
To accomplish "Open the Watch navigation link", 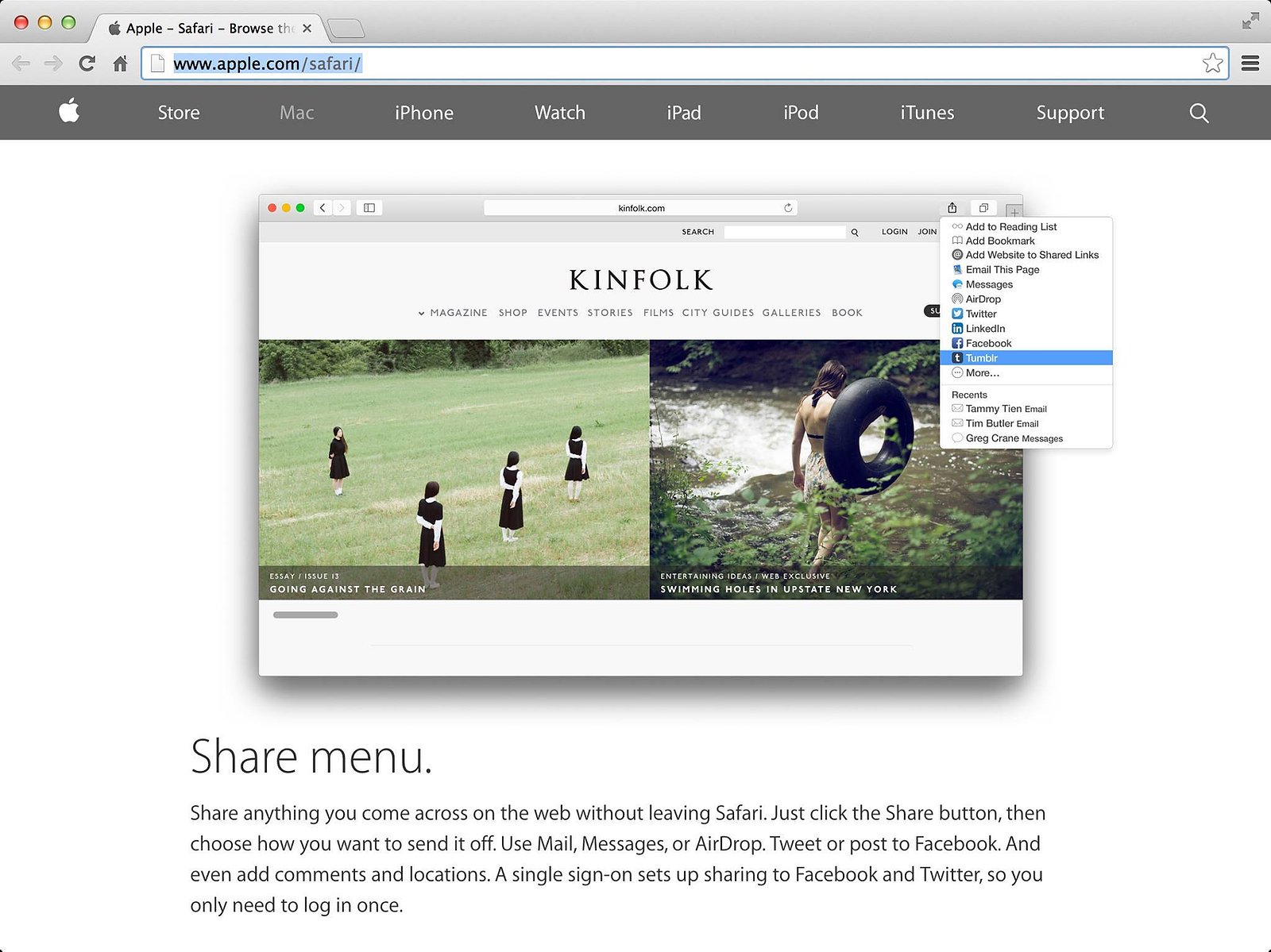I will (x=560, y=113).
